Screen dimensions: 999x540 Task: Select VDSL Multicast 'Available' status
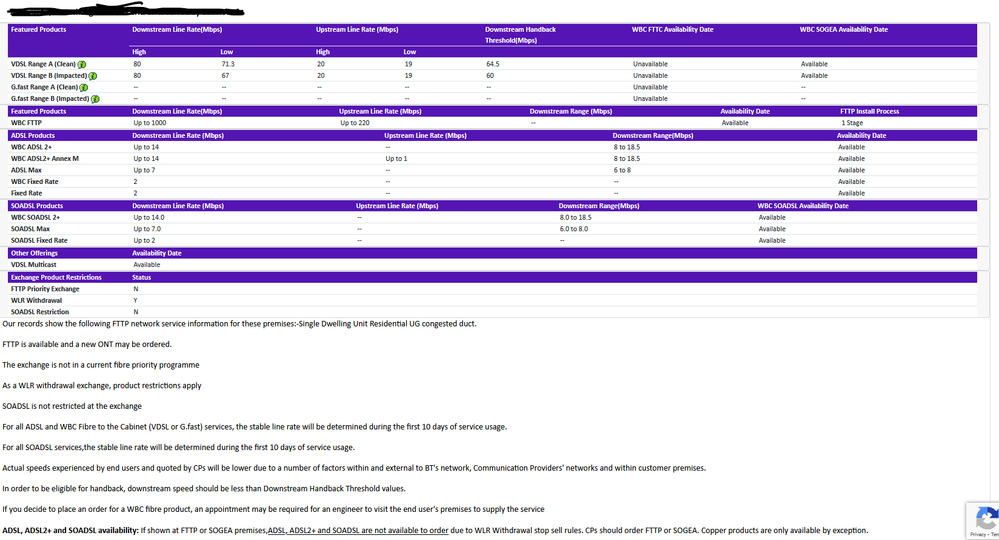point(147,264)
